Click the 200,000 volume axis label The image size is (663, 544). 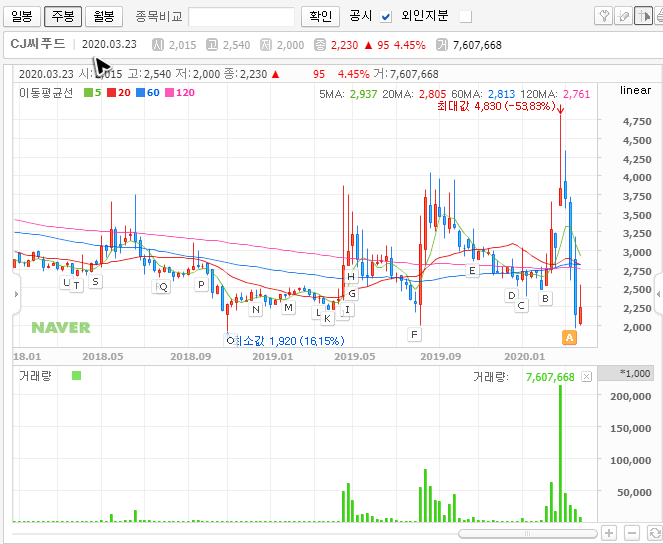630,396
